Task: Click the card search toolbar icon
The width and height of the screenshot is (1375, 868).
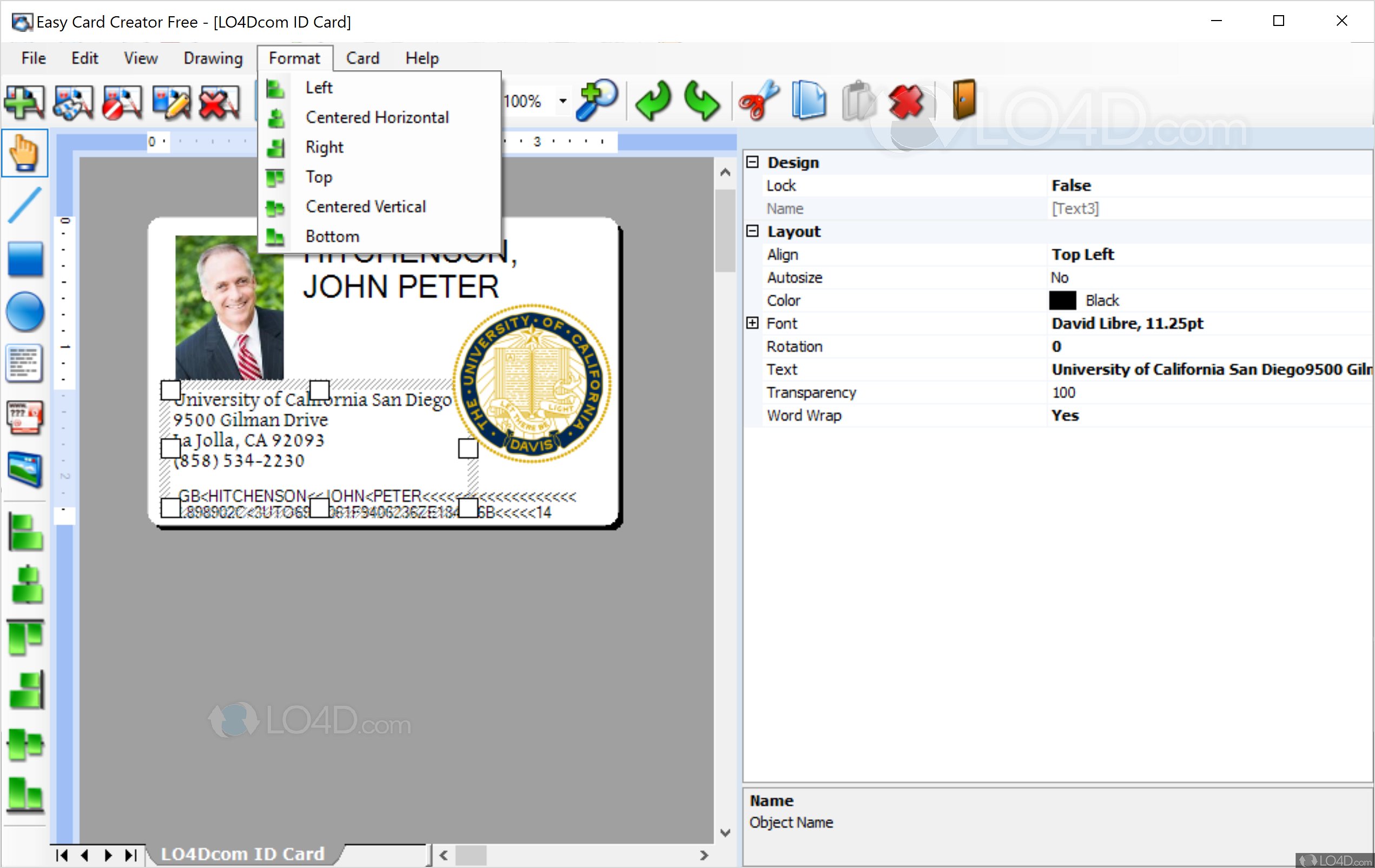Action: point(73,102)
